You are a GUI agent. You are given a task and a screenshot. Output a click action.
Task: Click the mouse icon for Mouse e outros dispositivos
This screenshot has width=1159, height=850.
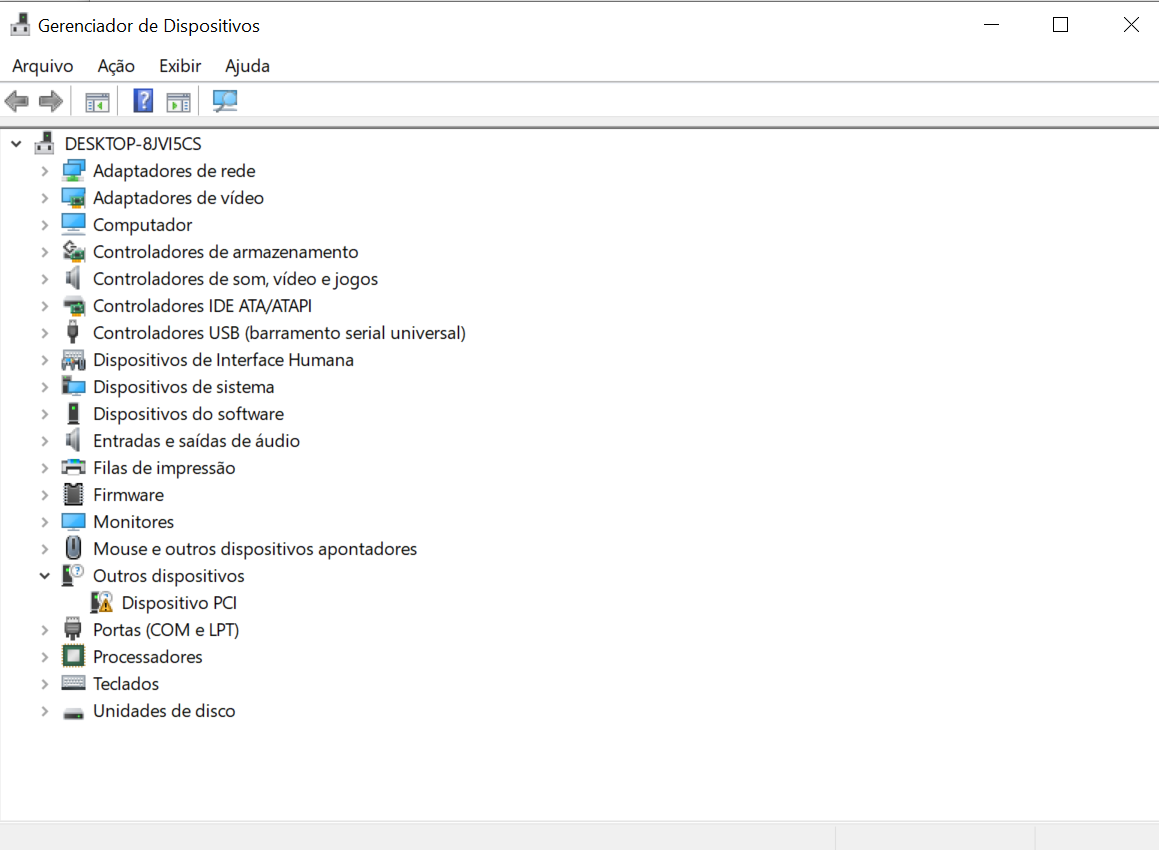pyautogui.click(x=73, y=548)
